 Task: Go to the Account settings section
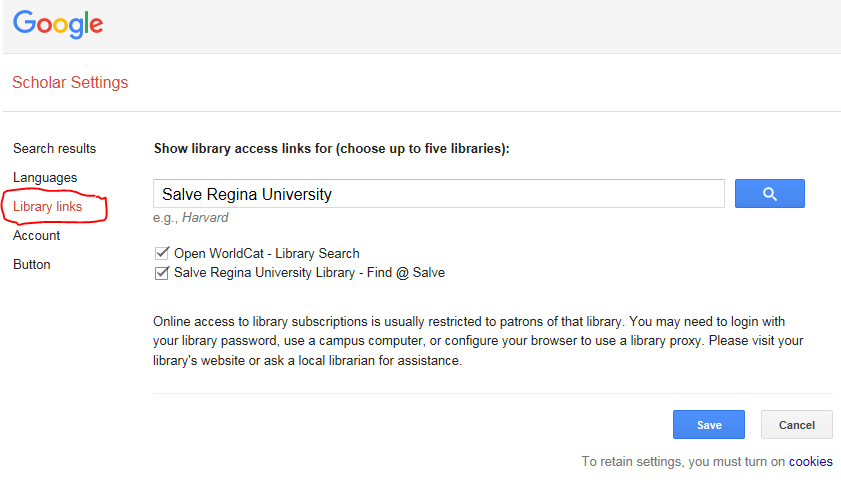pyautogui.click(x=36, y=236)
